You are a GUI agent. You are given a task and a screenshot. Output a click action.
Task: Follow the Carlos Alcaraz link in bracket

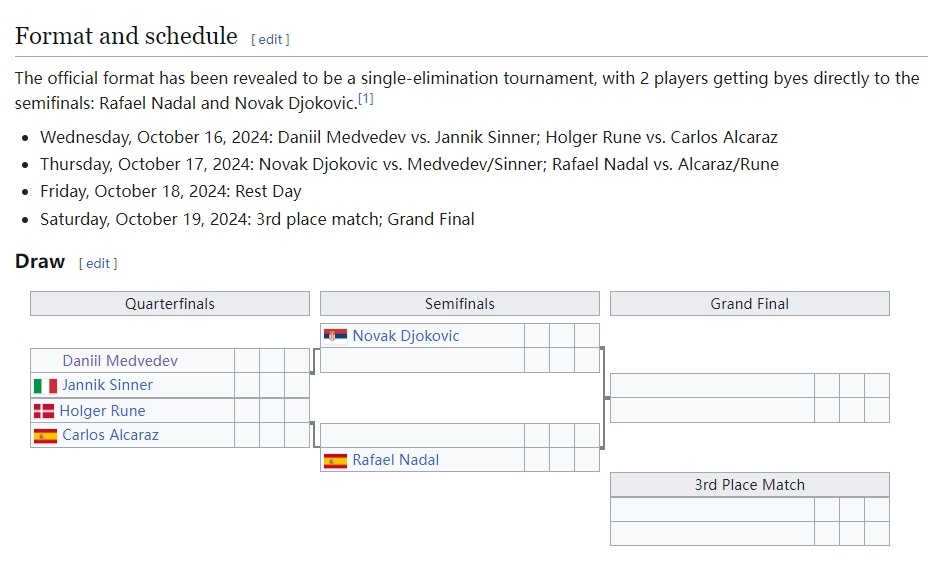pos(111,435)
